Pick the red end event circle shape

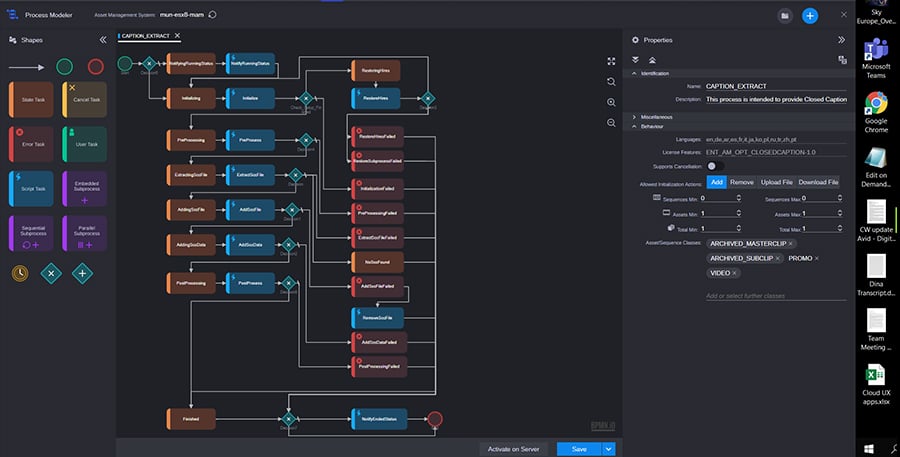click(x=96, y=67)
